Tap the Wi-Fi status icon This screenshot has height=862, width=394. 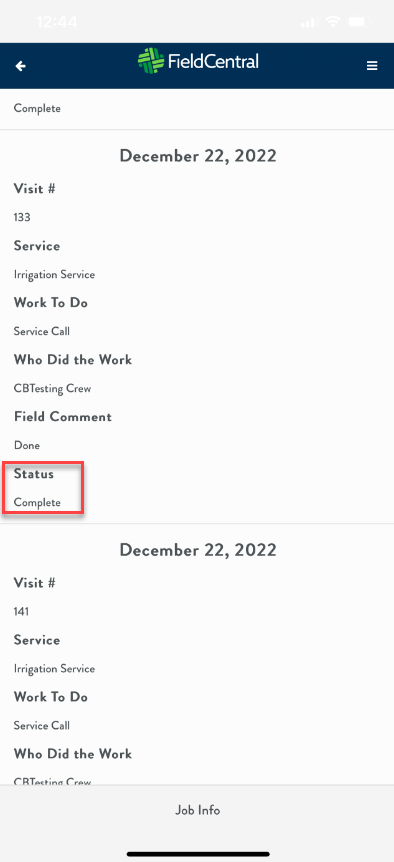(332, 22)
